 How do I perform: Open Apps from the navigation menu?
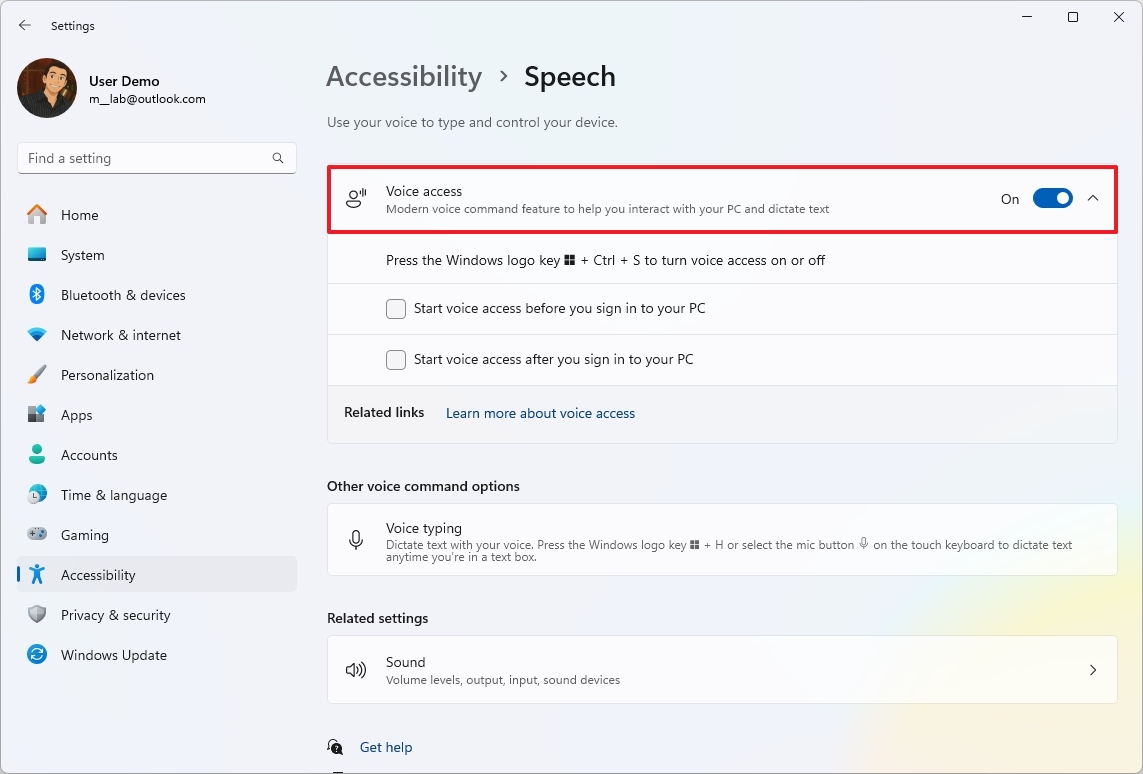tap(75, 415)
